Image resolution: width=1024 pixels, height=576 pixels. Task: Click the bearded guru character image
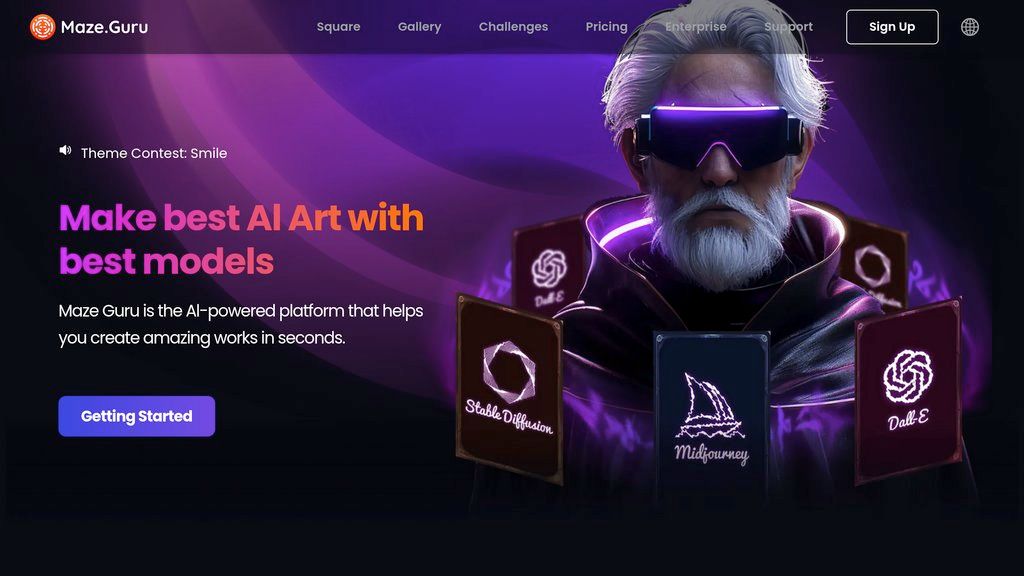[x=718, y=170]
